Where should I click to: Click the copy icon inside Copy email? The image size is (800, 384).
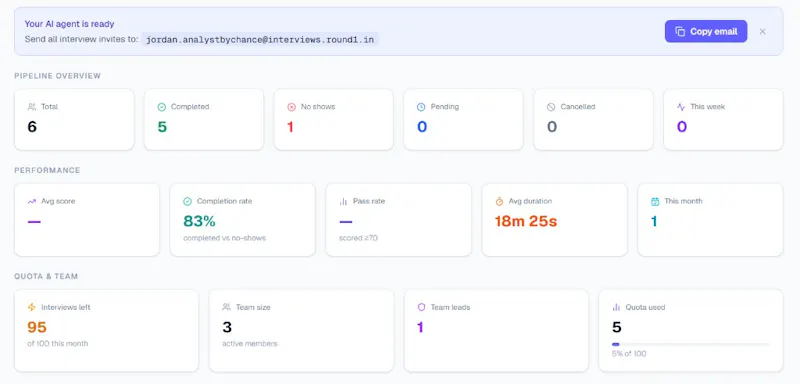[680, 32]
